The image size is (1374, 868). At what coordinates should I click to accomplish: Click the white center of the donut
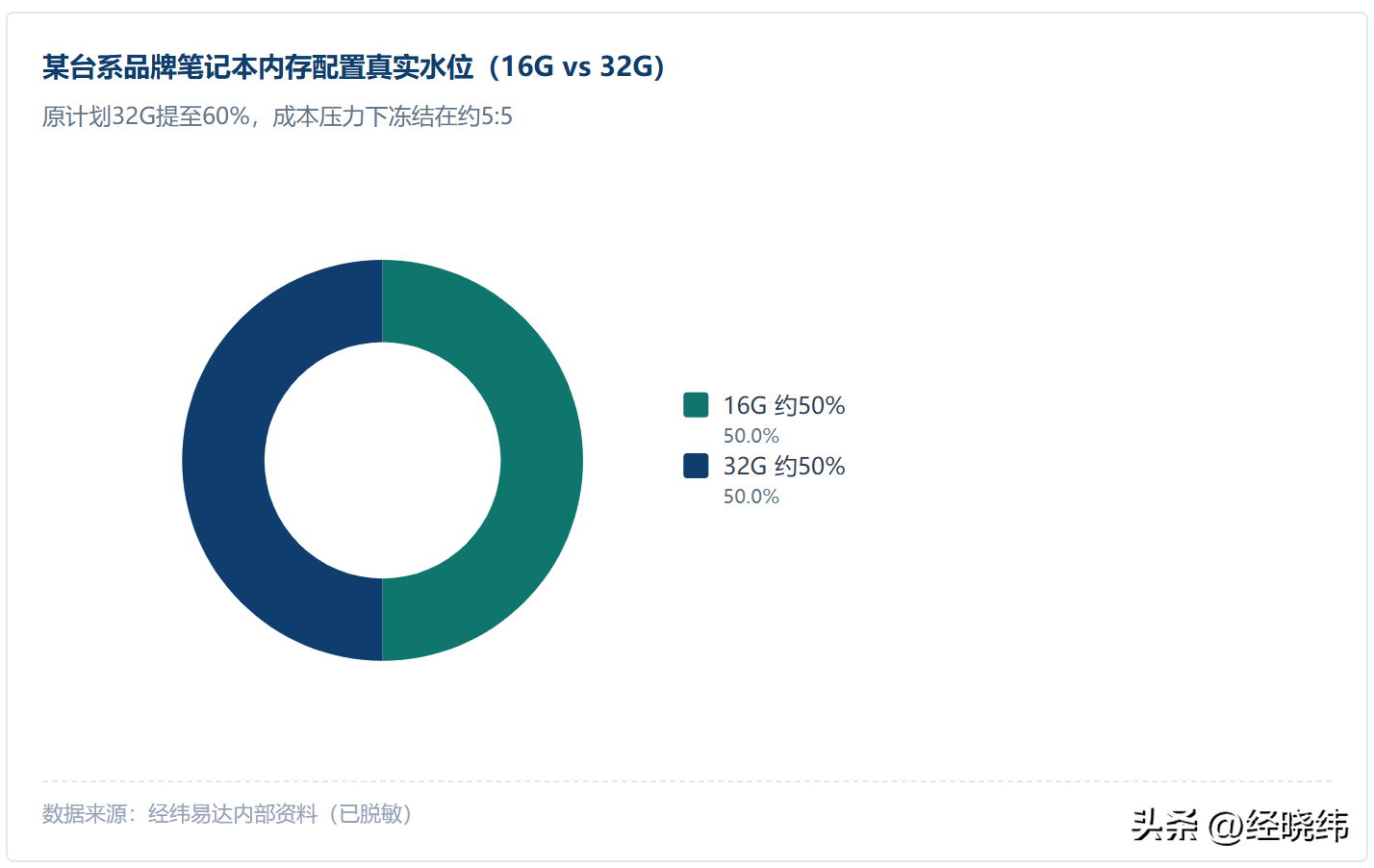coord(383,460)
